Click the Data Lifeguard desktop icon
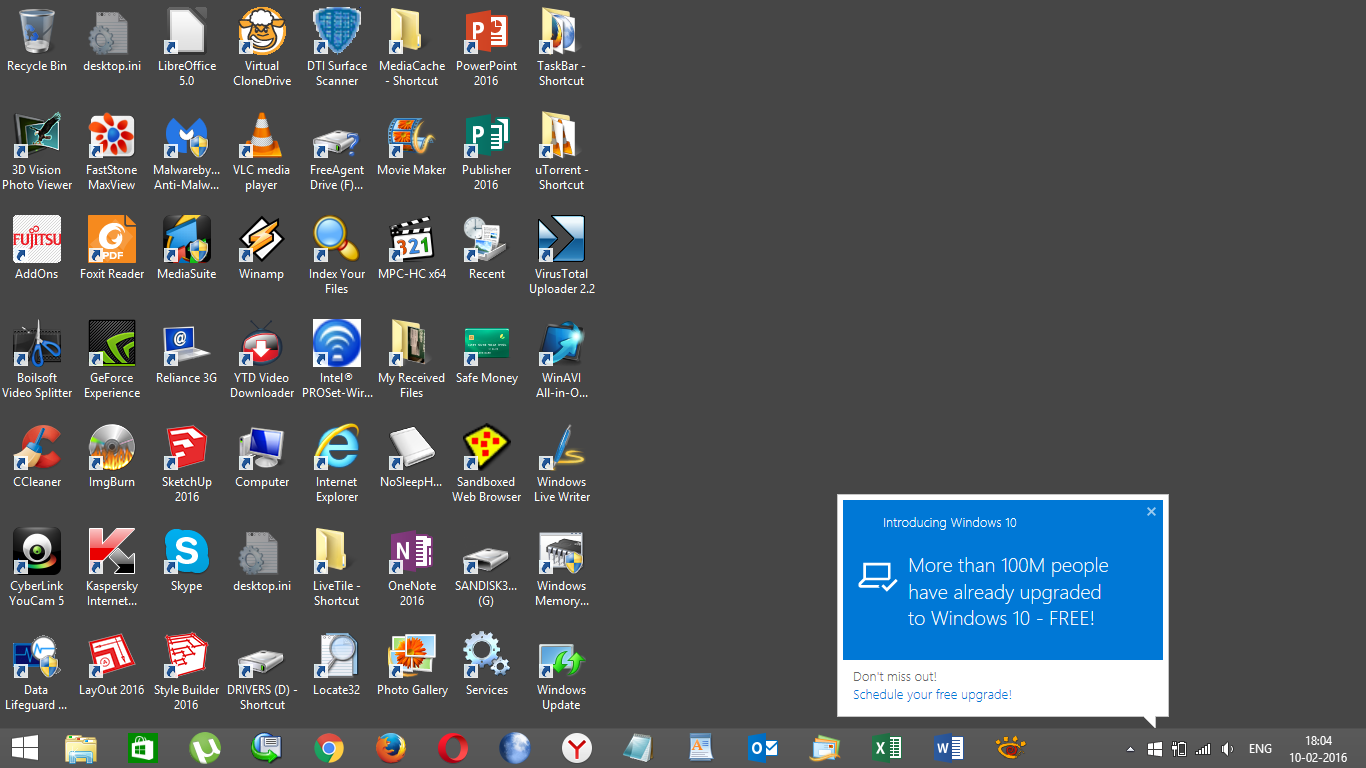This screenshot has width=1366, height=768. (37, 656)
